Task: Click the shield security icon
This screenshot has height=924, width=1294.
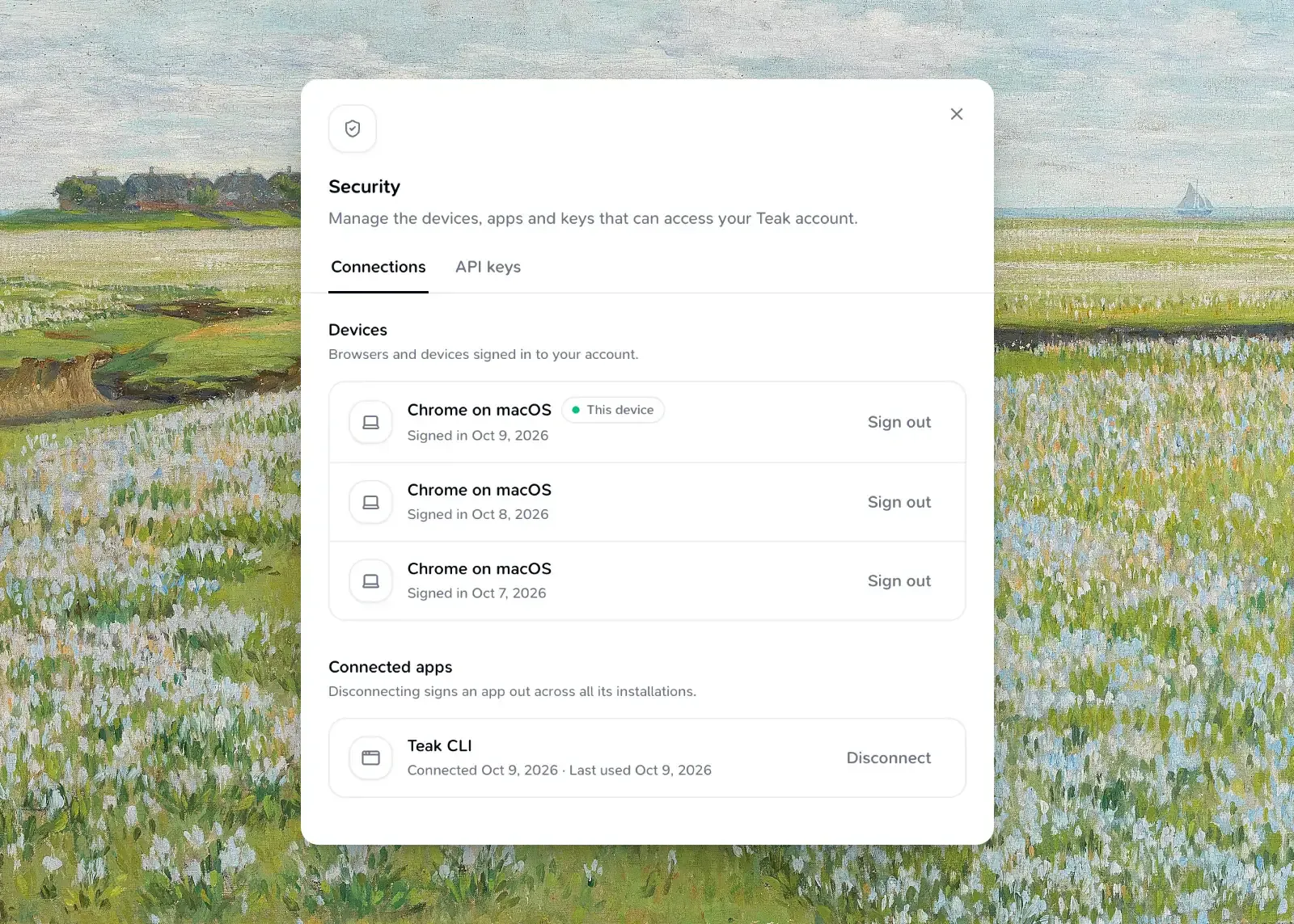Action: 353,129
